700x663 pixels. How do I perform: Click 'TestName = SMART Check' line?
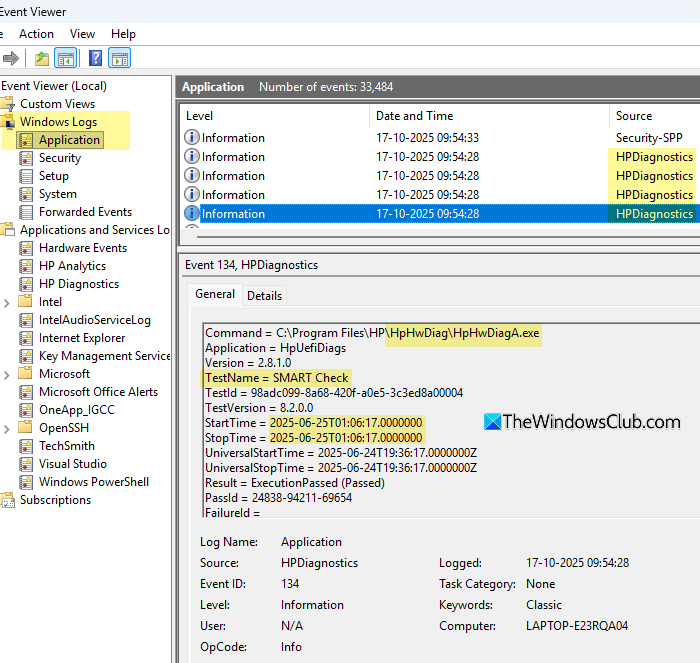pyautogui.click(x=276, y=378)
